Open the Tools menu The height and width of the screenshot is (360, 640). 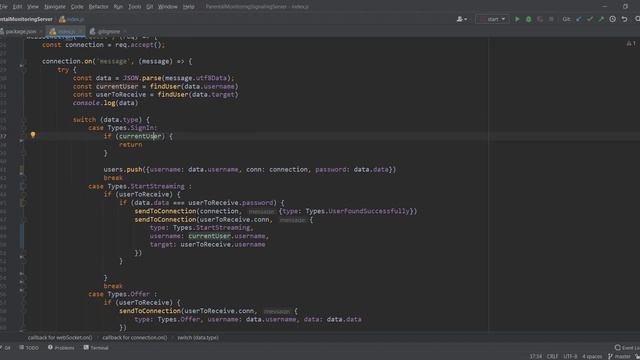(135, 7)
